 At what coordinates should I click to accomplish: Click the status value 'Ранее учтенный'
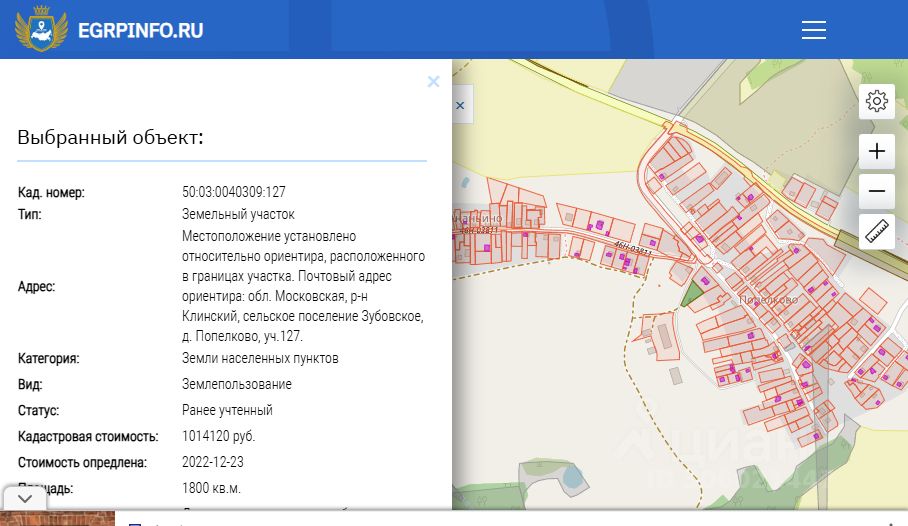click(x=227, y=410)
